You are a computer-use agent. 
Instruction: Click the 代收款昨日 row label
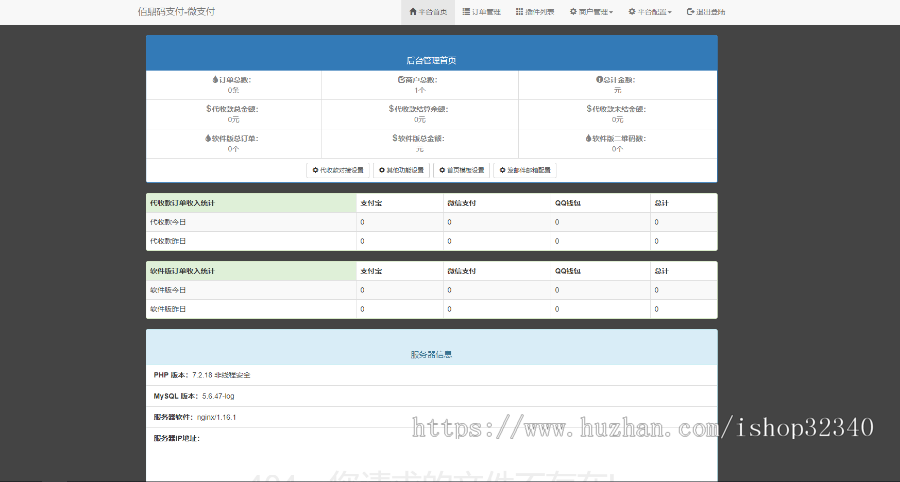[168, 241]
